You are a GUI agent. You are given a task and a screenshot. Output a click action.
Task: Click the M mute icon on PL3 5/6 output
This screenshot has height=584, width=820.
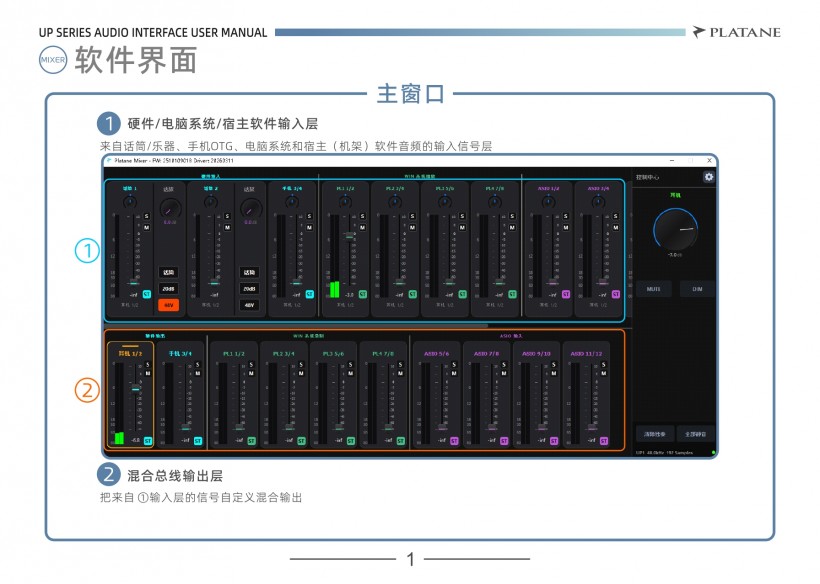pyautogui.click(x=350, y=374)
